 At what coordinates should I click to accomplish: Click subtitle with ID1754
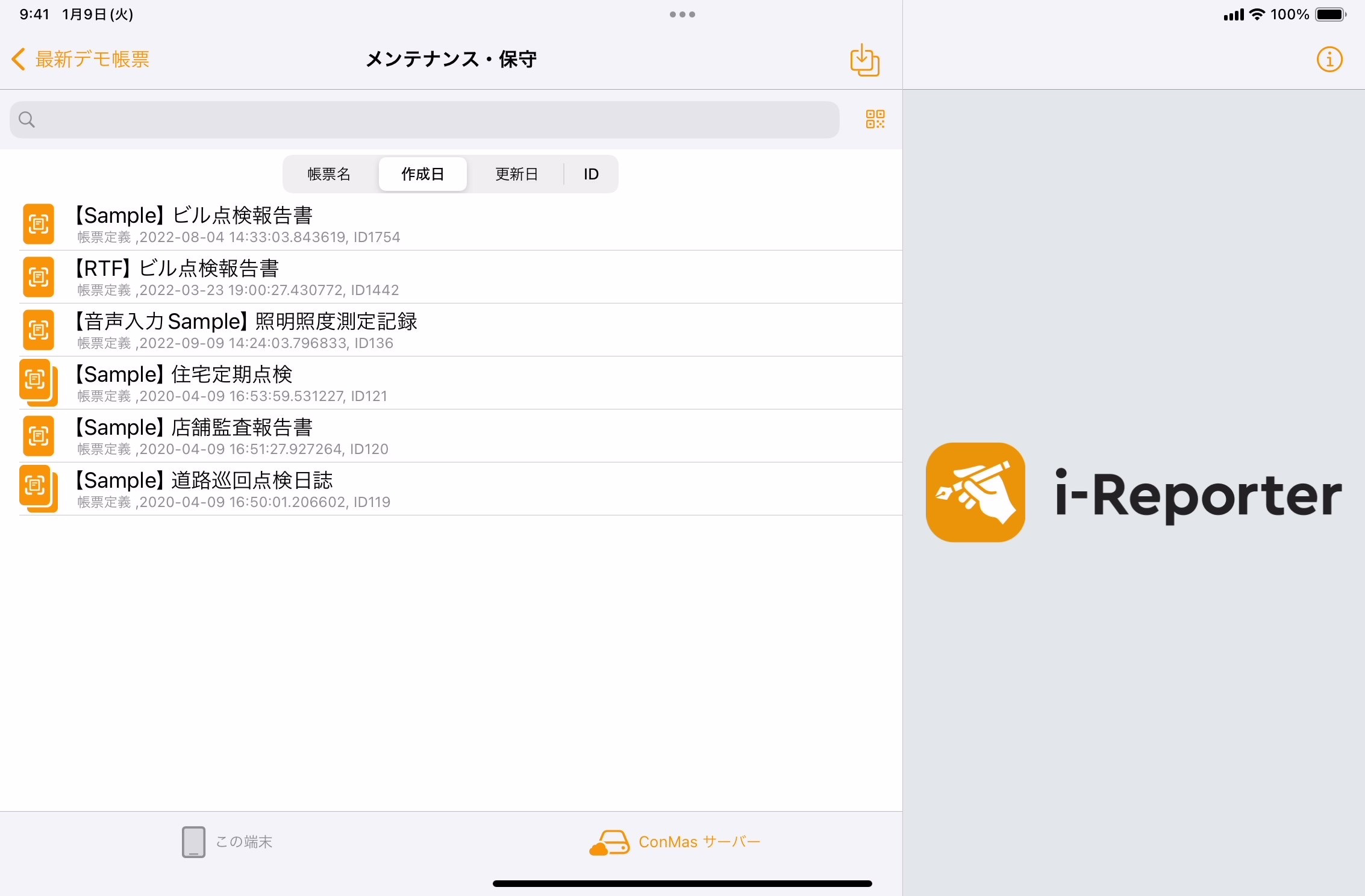[239, 237]
